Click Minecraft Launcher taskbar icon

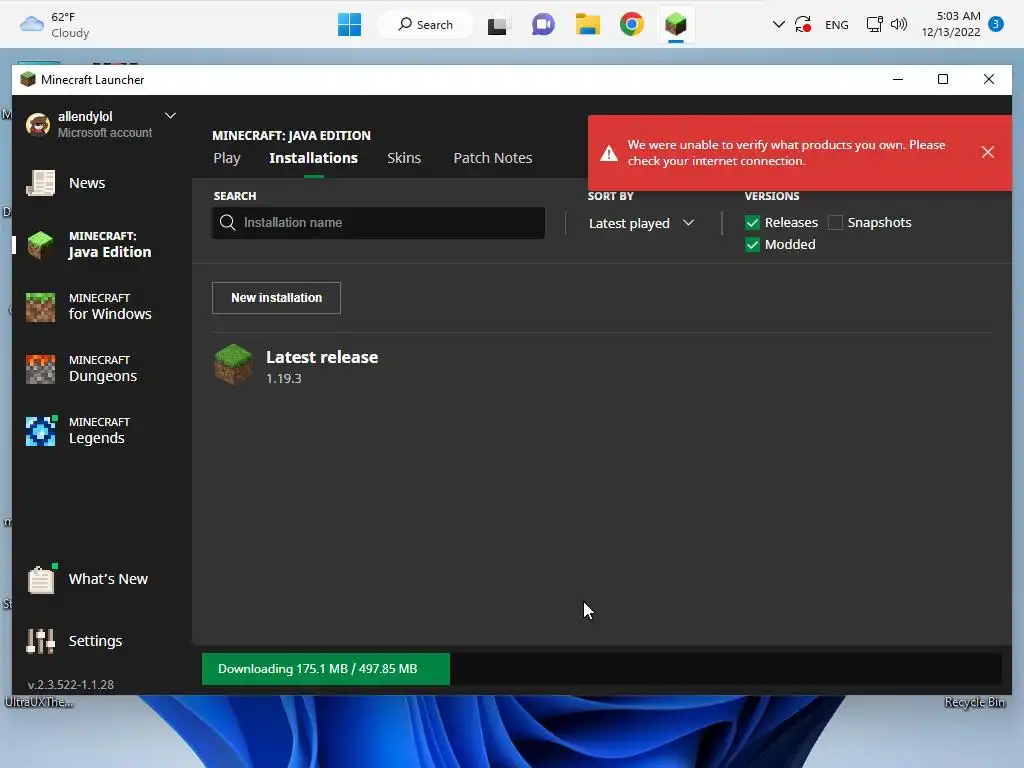pos(676,25)
